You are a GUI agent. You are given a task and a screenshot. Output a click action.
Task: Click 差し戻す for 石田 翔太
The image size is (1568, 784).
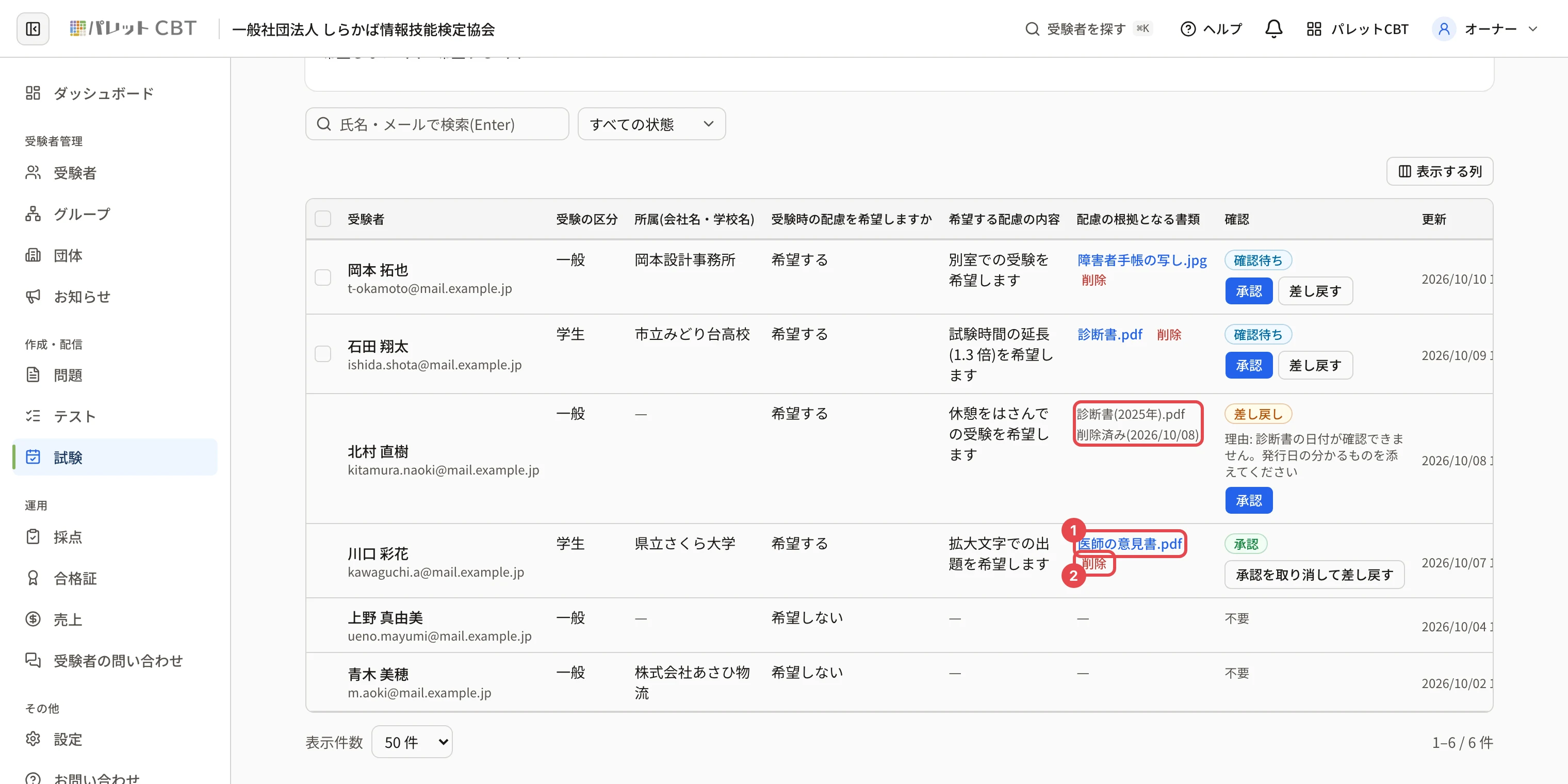pos(1315,365)
